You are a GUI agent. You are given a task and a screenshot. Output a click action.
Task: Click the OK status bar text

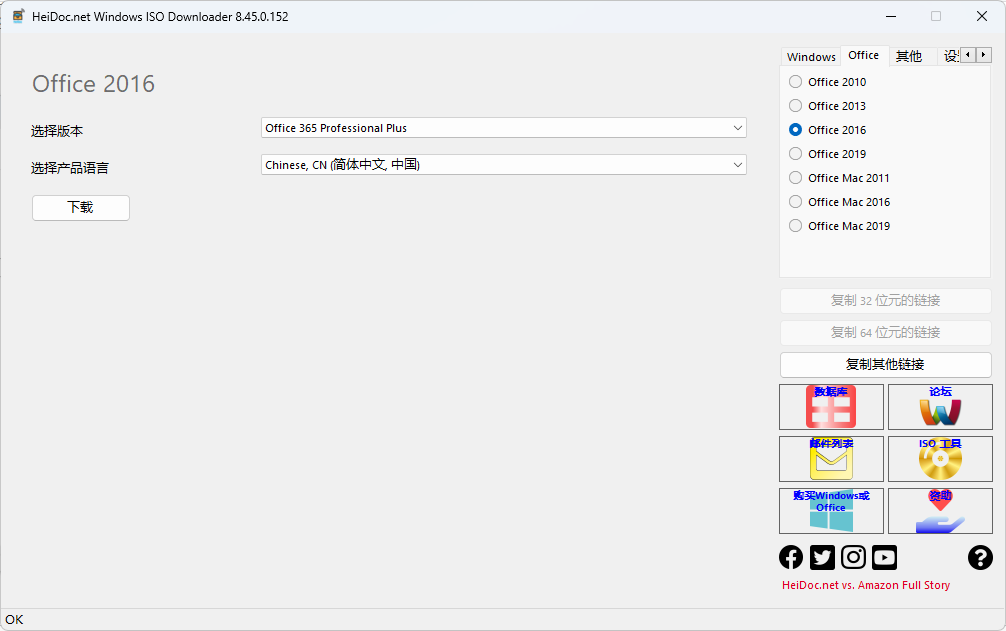[14, 619]
